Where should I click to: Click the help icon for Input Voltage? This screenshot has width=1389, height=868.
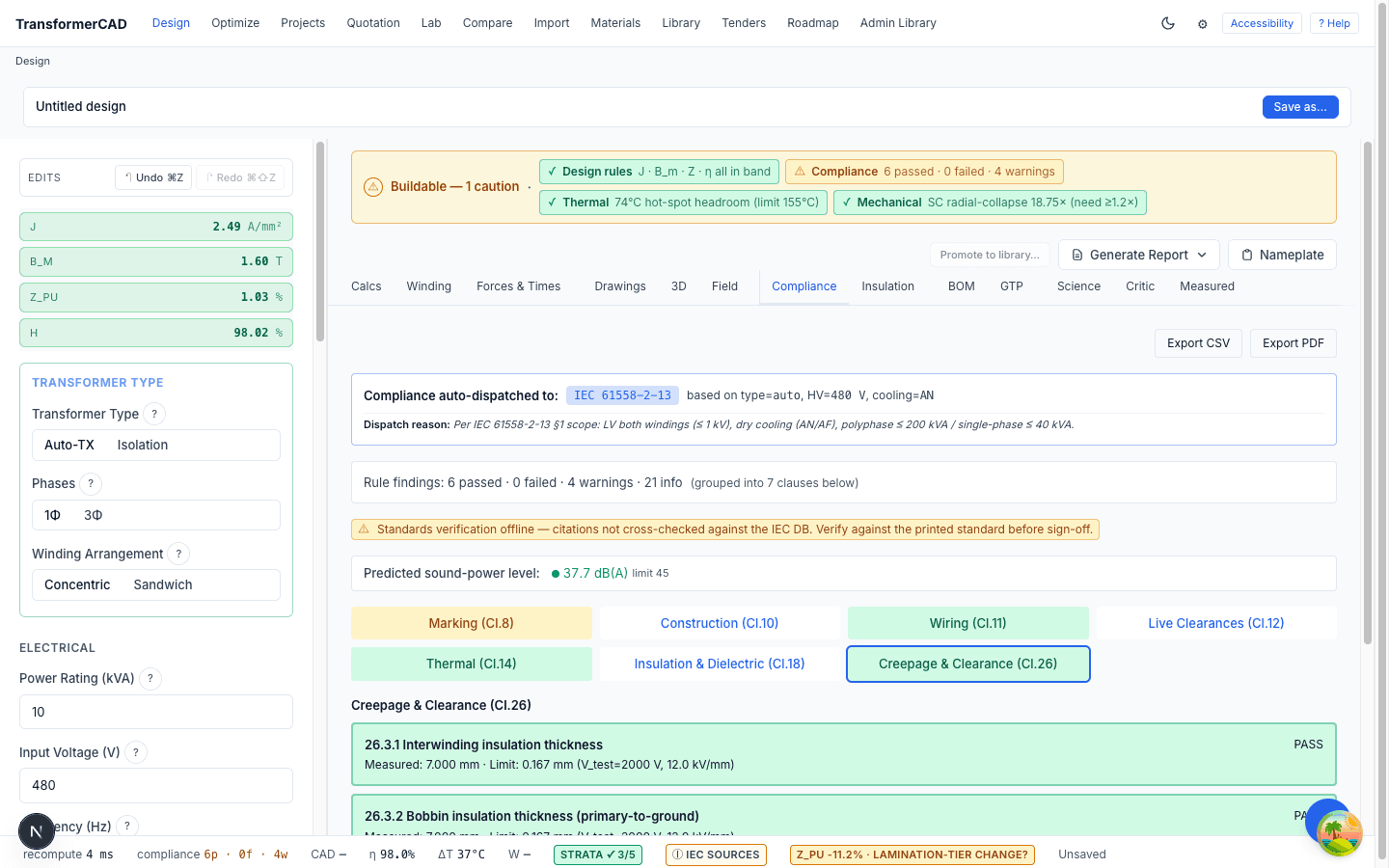point(136,752)
